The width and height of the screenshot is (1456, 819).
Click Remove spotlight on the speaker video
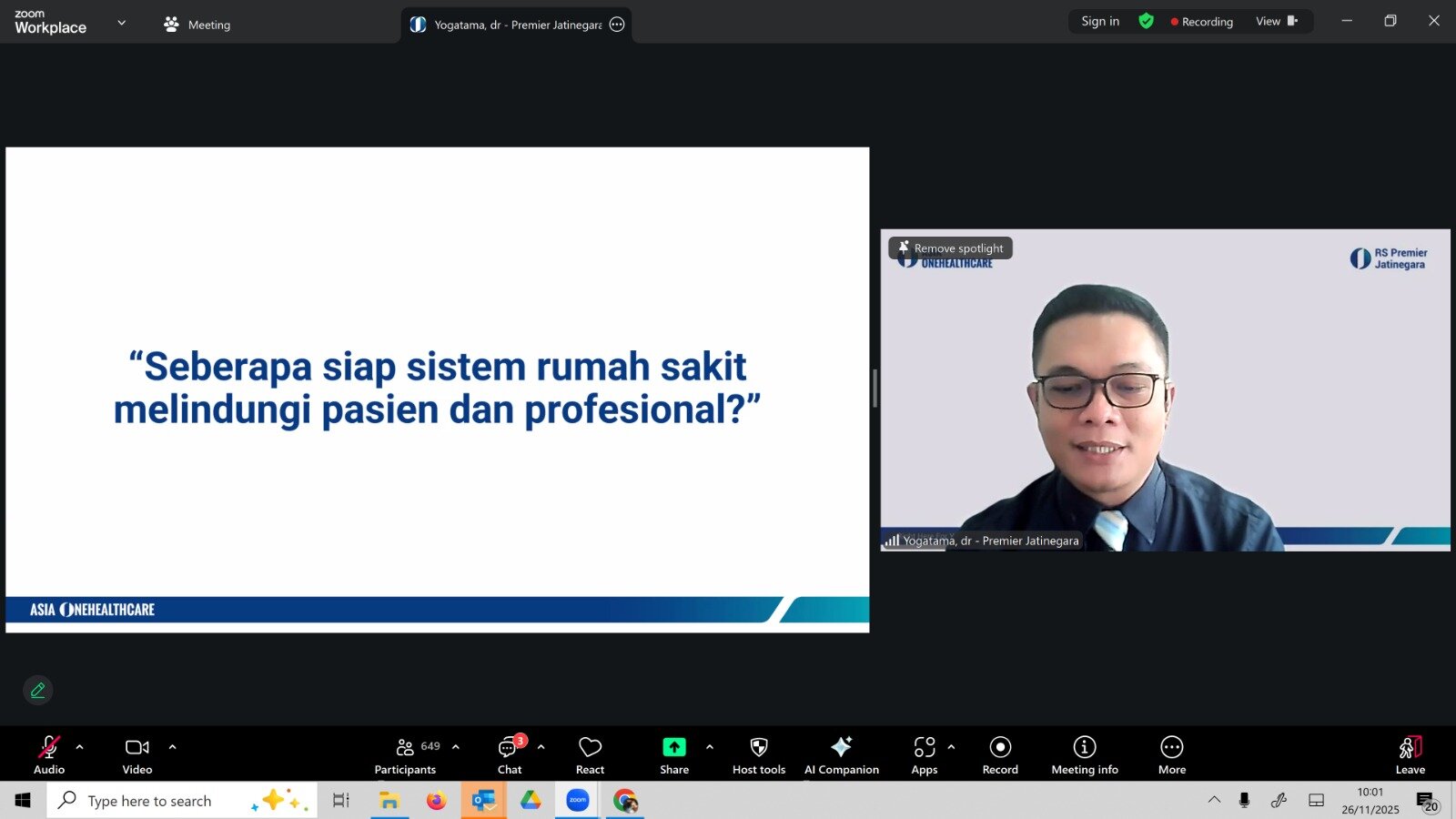(x=951, y=248)
